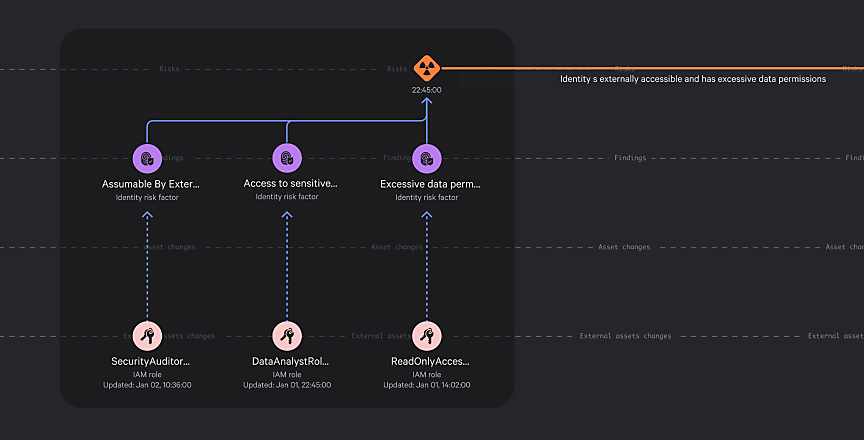The height and width of the screenshot is (440, 864).
Task: Click the 'Excessive data perm...' finding title
Action: [430, 184]
